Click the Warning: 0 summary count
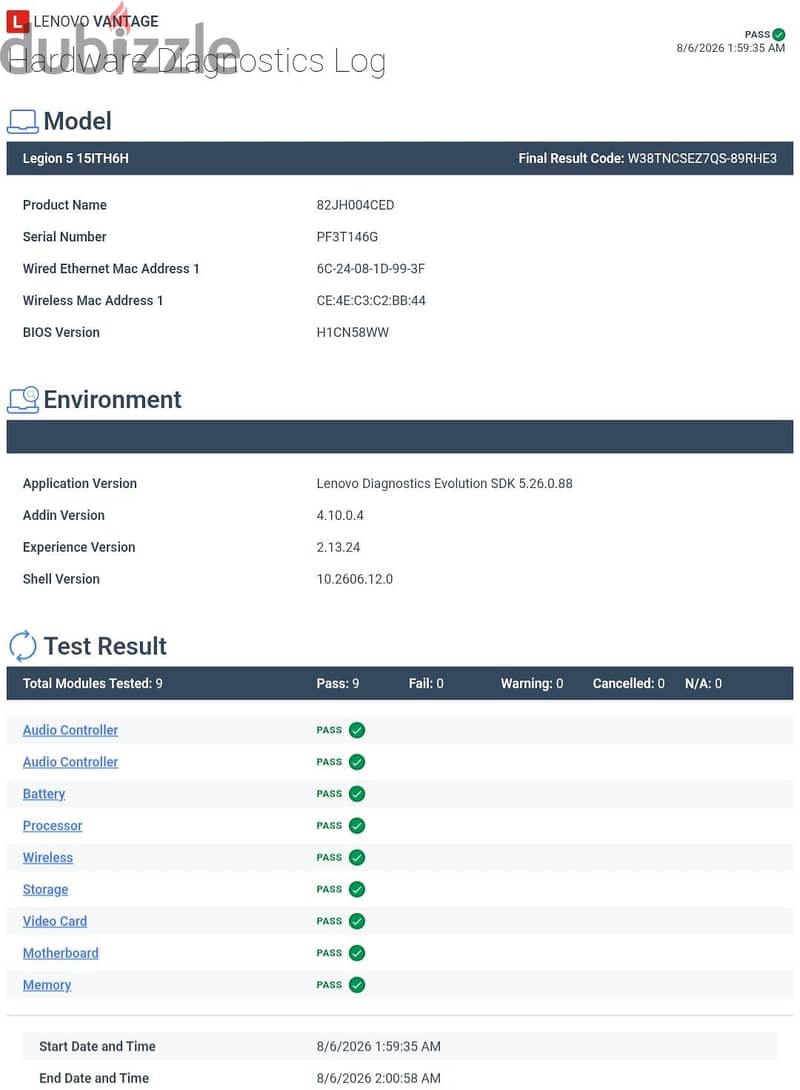The height and width of the screenshot is (1090, 800). click(x=532, y=683)
